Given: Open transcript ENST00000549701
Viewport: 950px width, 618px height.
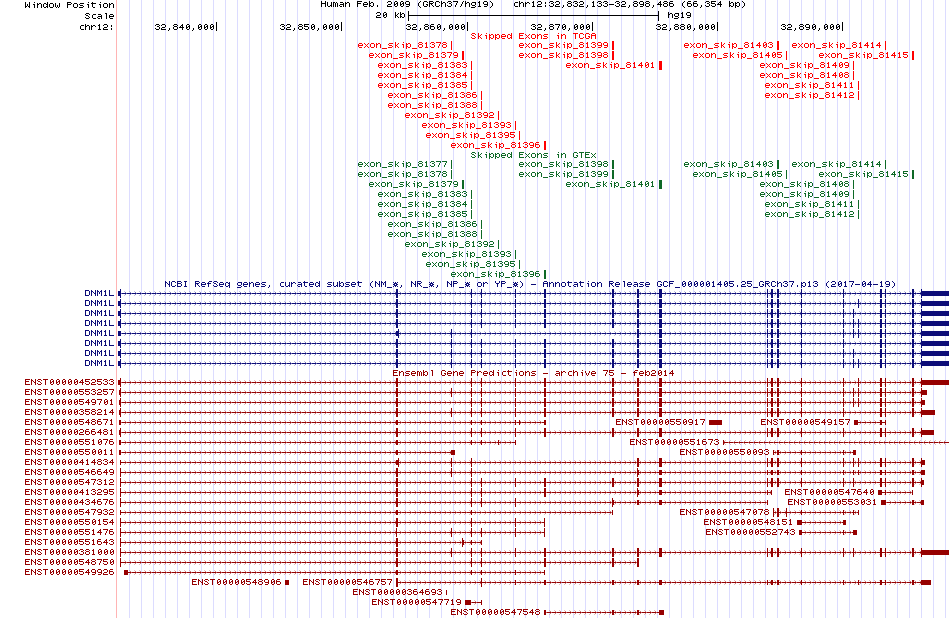Looking at the screenshot, I should (69, 402).
